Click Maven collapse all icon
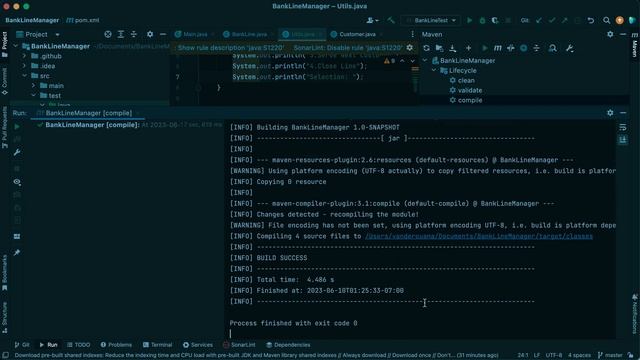The height and width of the screenshot is (360, 640). 536,48
